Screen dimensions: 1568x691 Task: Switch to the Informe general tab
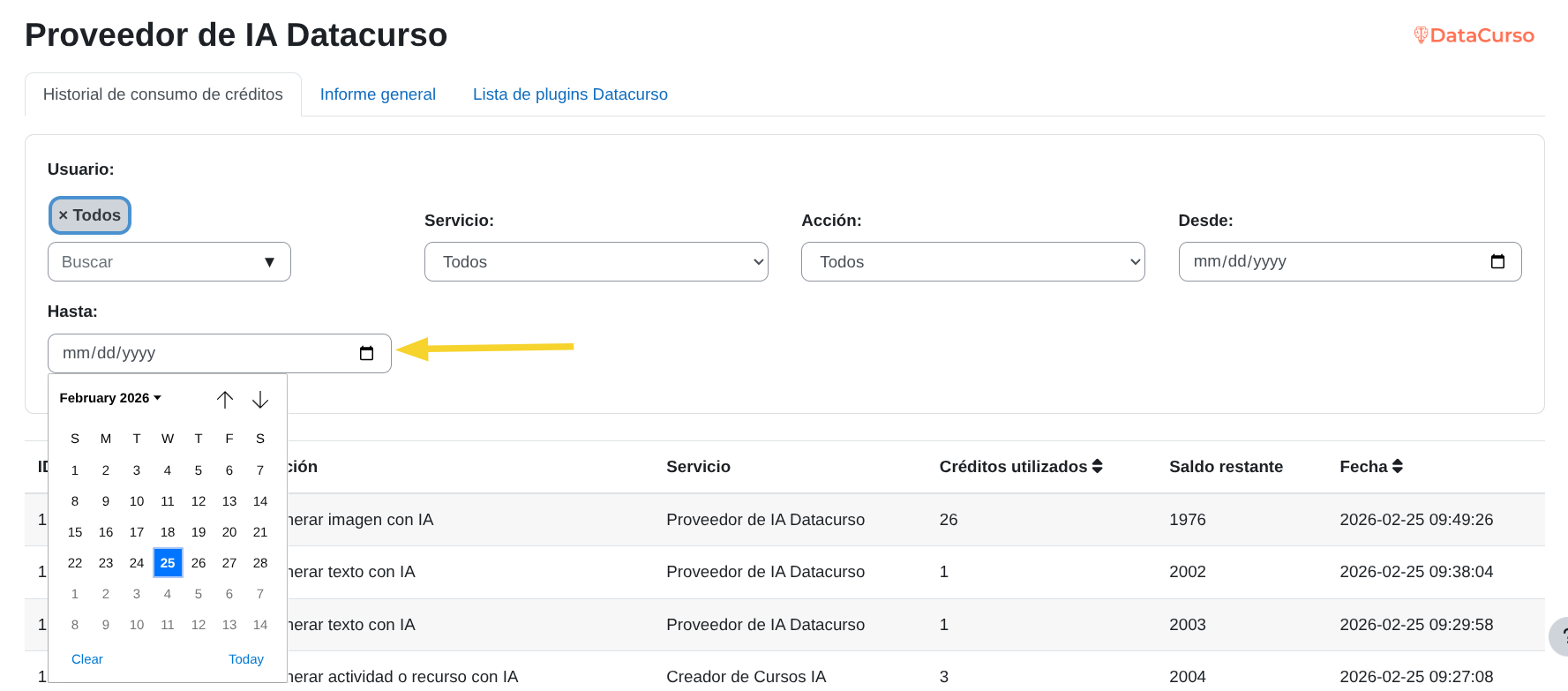[x=378, y=94]
